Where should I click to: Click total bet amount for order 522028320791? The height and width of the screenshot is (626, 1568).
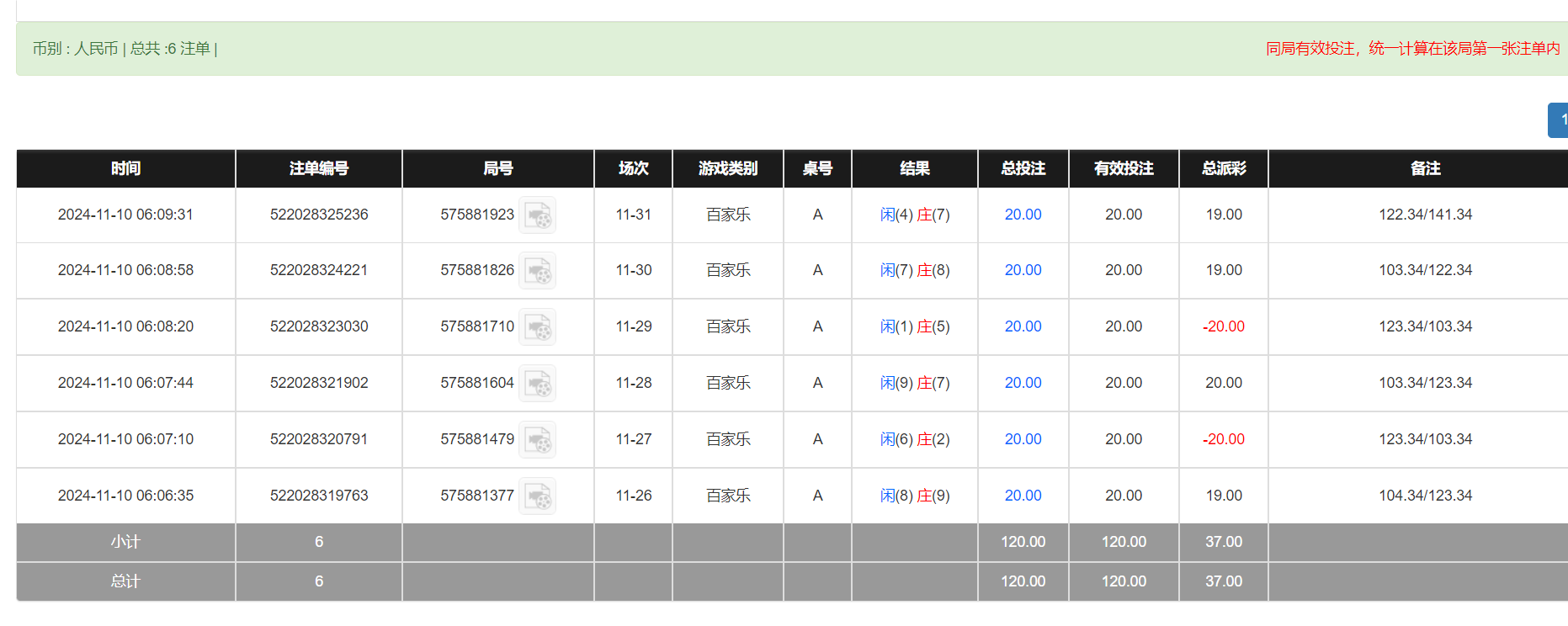[x=1023, y=439]
